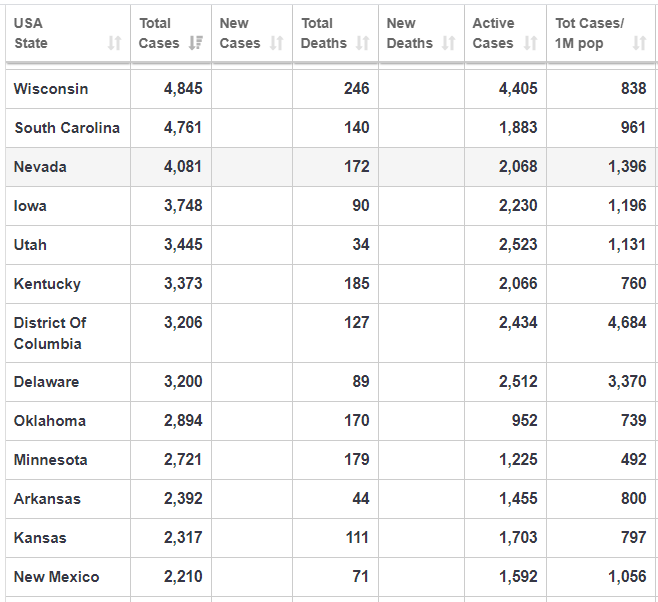Image resolution: width=658 pixels, height=602 pixels.
Task: Select the Wisconsin state name cell
Action: coord(51,89)
